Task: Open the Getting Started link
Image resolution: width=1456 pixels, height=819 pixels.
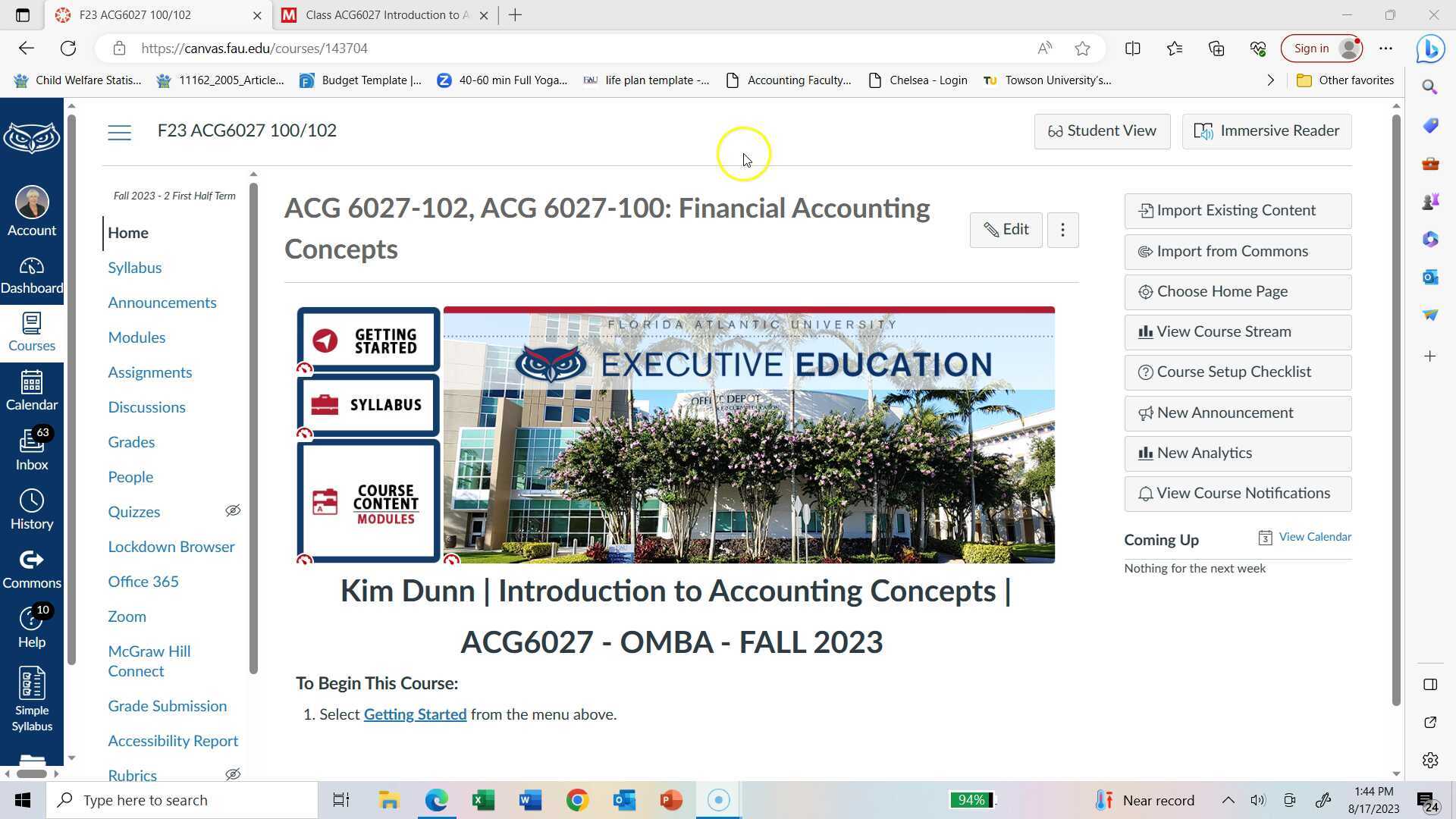Action: 415,714
